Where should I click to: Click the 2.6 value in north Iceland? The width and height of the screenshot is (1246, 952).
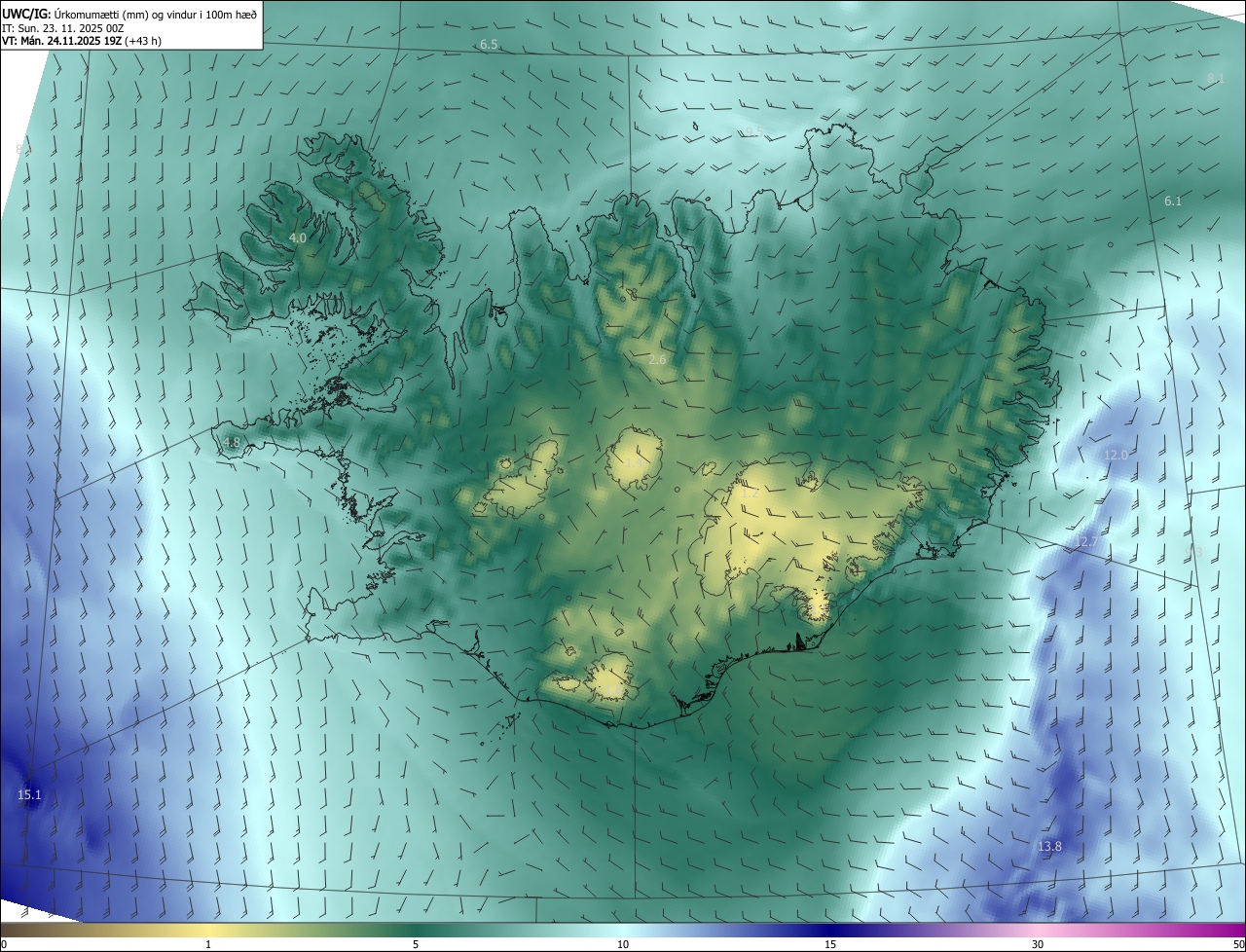pos(657,360)
